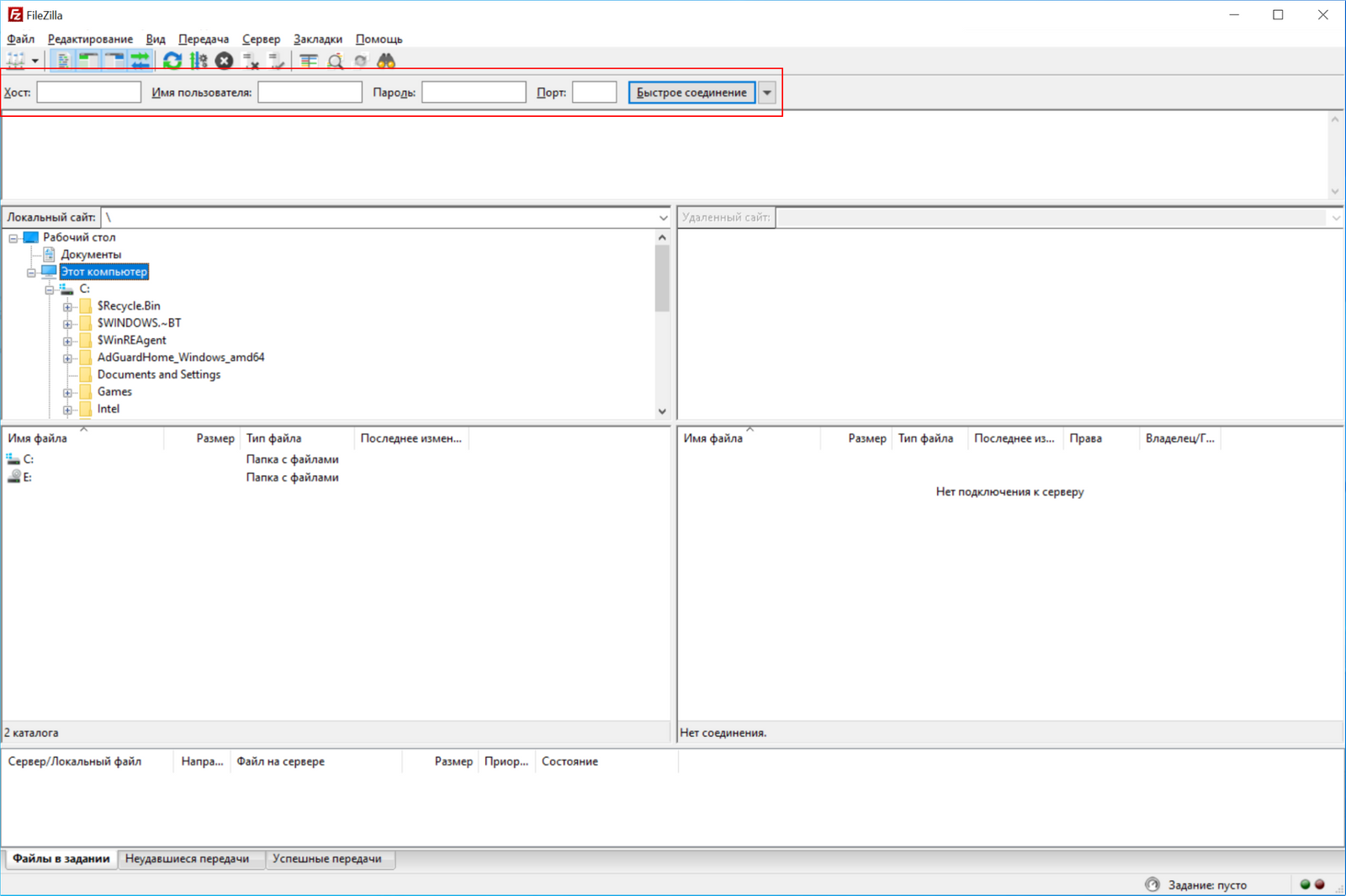Open the Локальный сайт path dropdown

pyautogui.click(x=663, y=218)
